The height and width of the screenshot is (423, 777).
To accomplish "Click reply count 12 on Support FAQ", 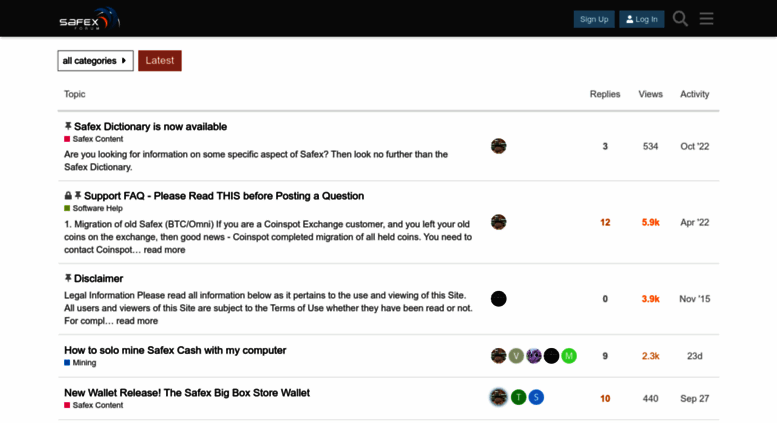I will 605,222.
